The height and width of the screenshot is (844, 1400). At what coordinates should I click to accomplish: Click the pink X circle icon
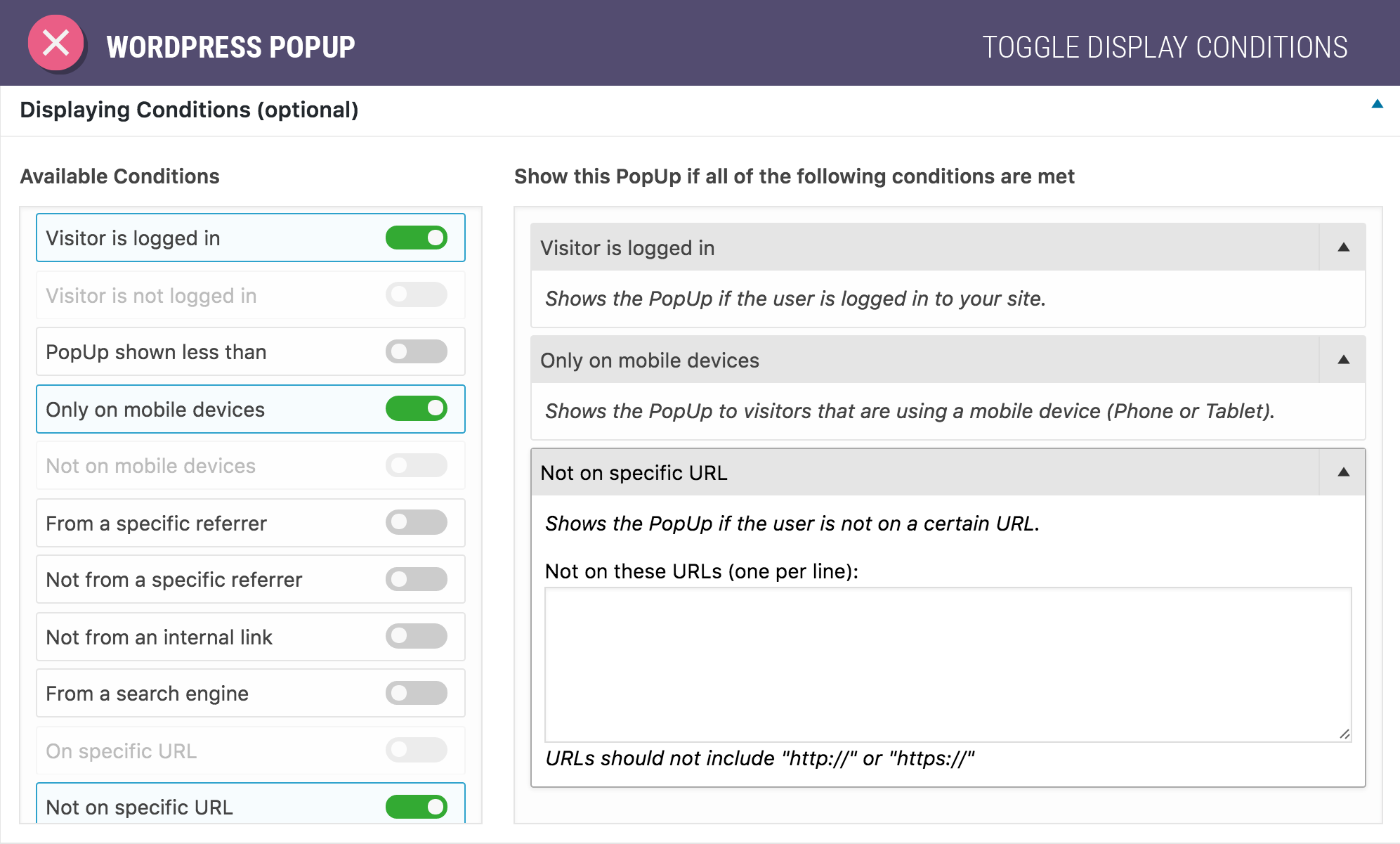click(56, 43)
